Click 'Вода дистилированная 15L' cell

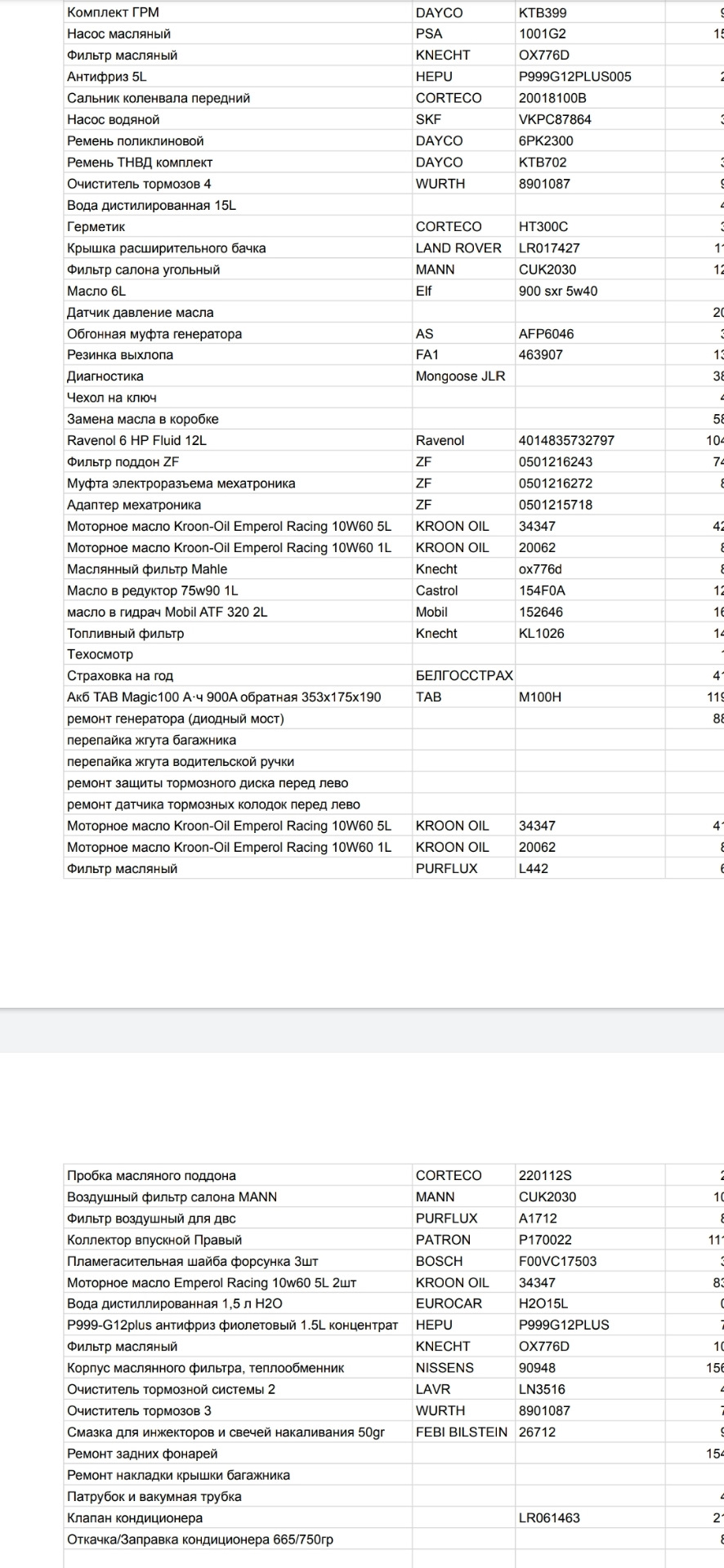(x=238, y=205)
